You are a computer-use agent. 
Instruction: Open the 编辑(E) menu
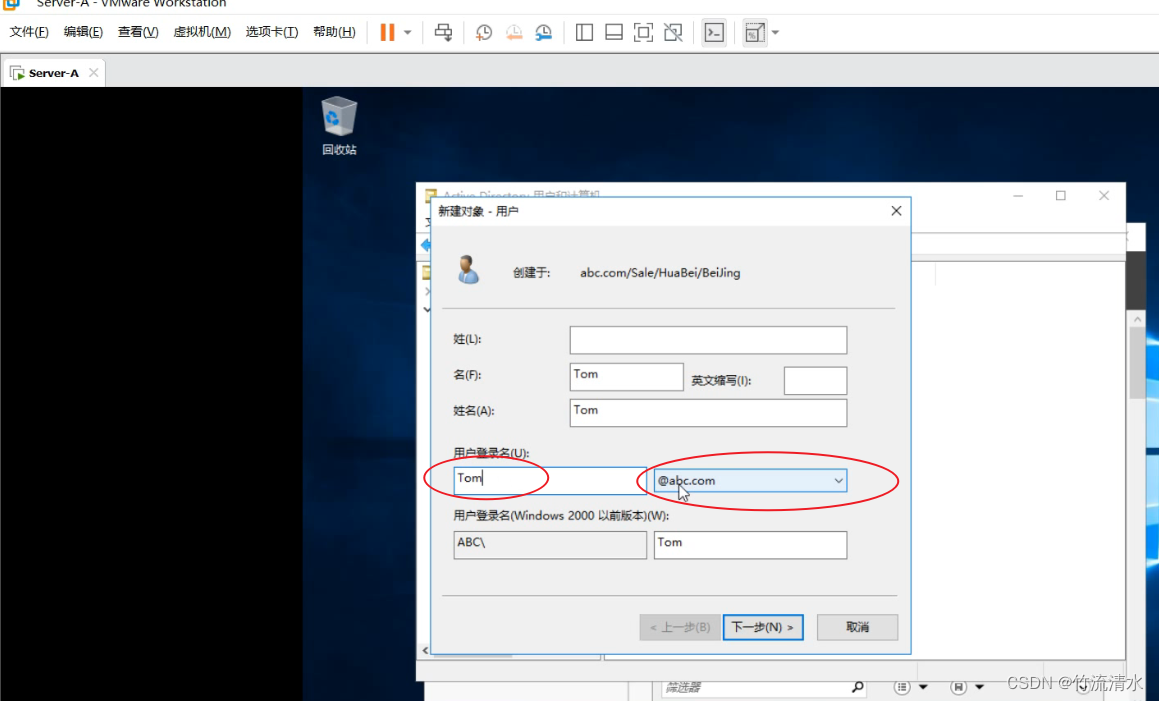83,32
